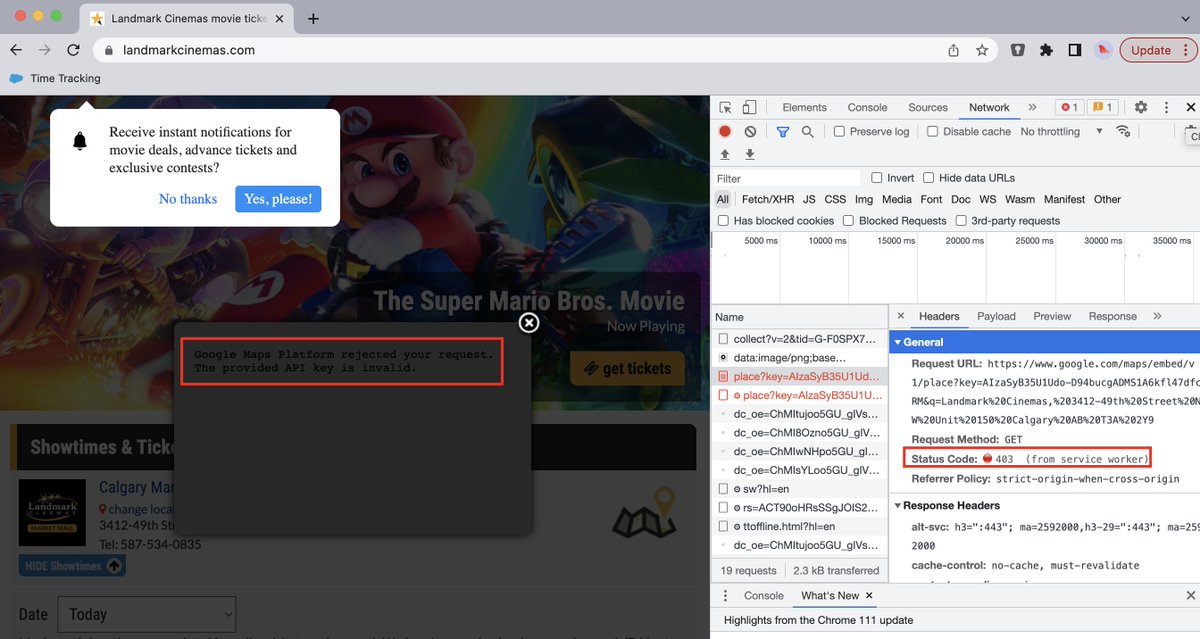1200x639 pixels.
Task: Filter requests by Img type
Action: click(x=864, y=199)
